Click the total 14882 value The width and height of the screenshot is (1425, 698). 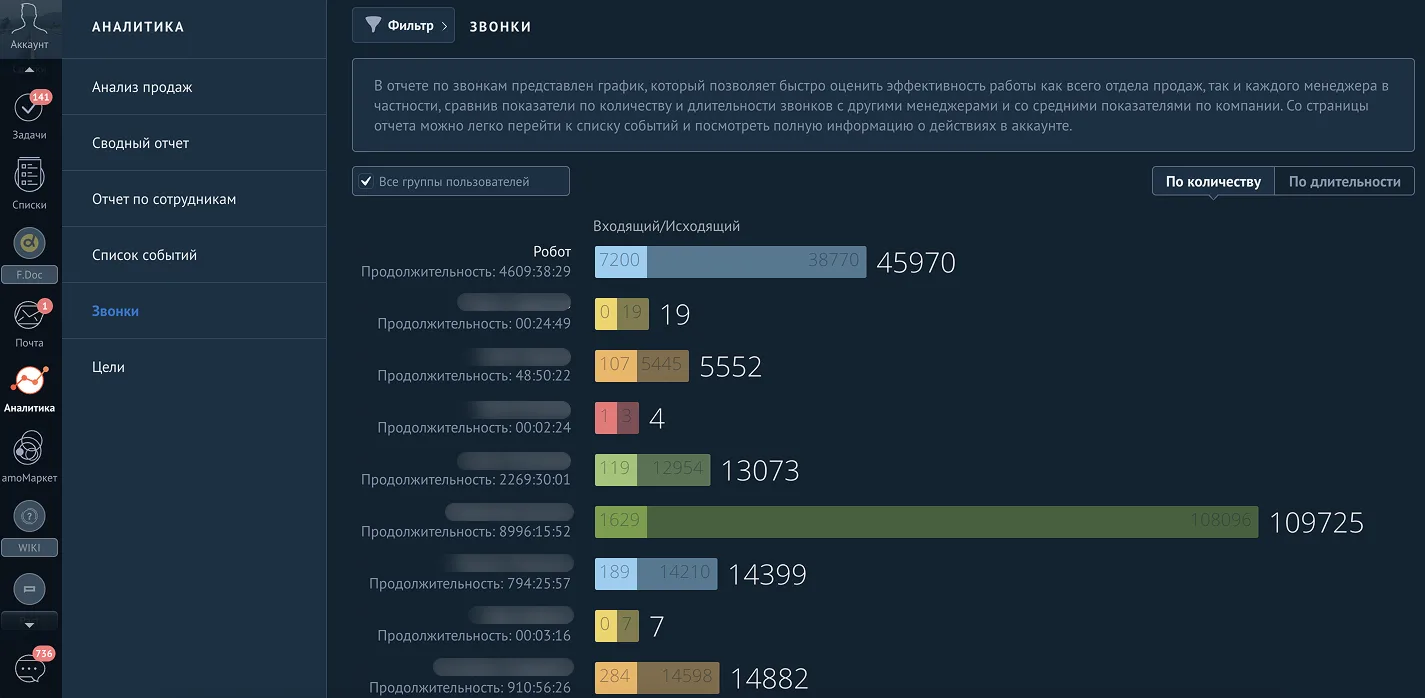(769, 679)
